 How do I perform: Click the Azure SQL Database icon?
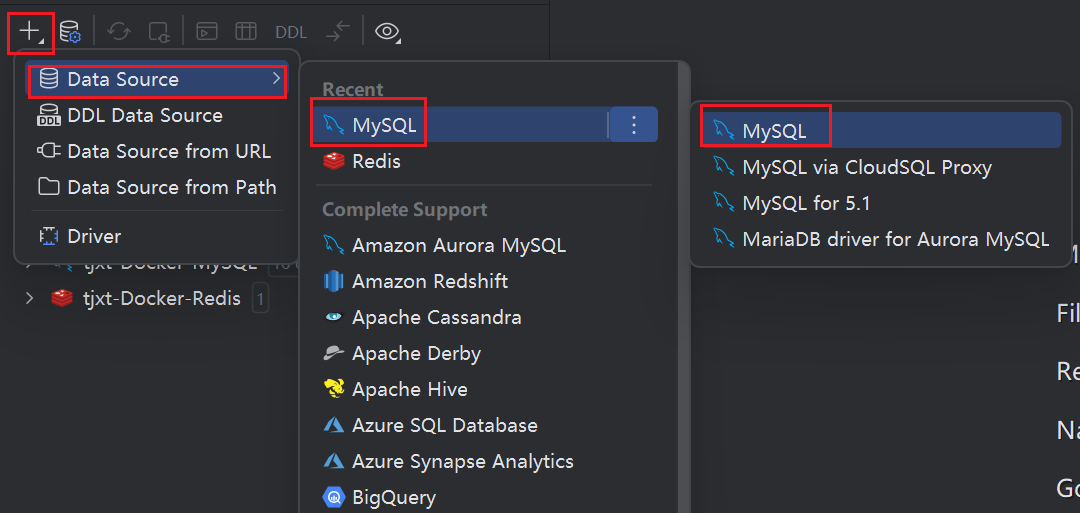[333, 426]
